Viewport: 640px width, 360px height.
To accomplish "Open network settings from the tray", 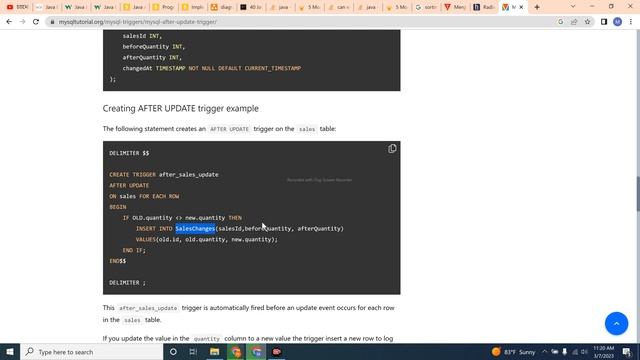I will tap(575, 351).
